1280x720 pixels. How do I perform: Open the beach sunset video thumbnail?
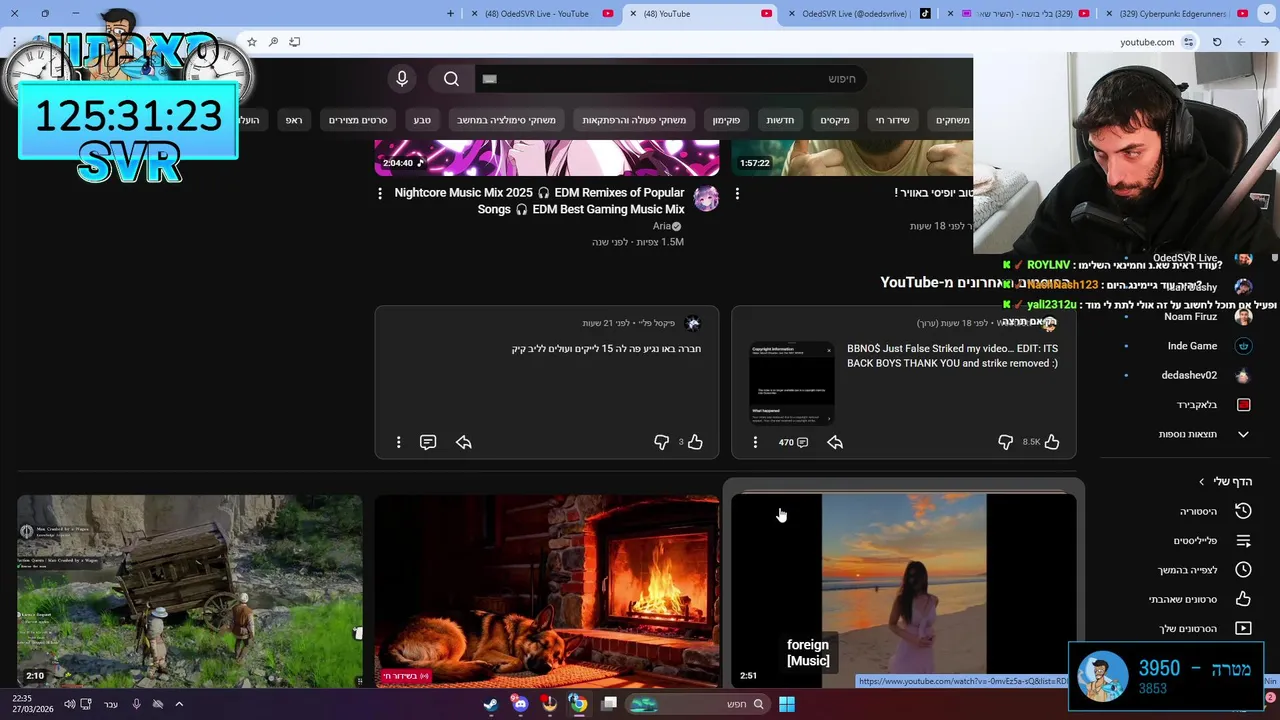[904, 590]
